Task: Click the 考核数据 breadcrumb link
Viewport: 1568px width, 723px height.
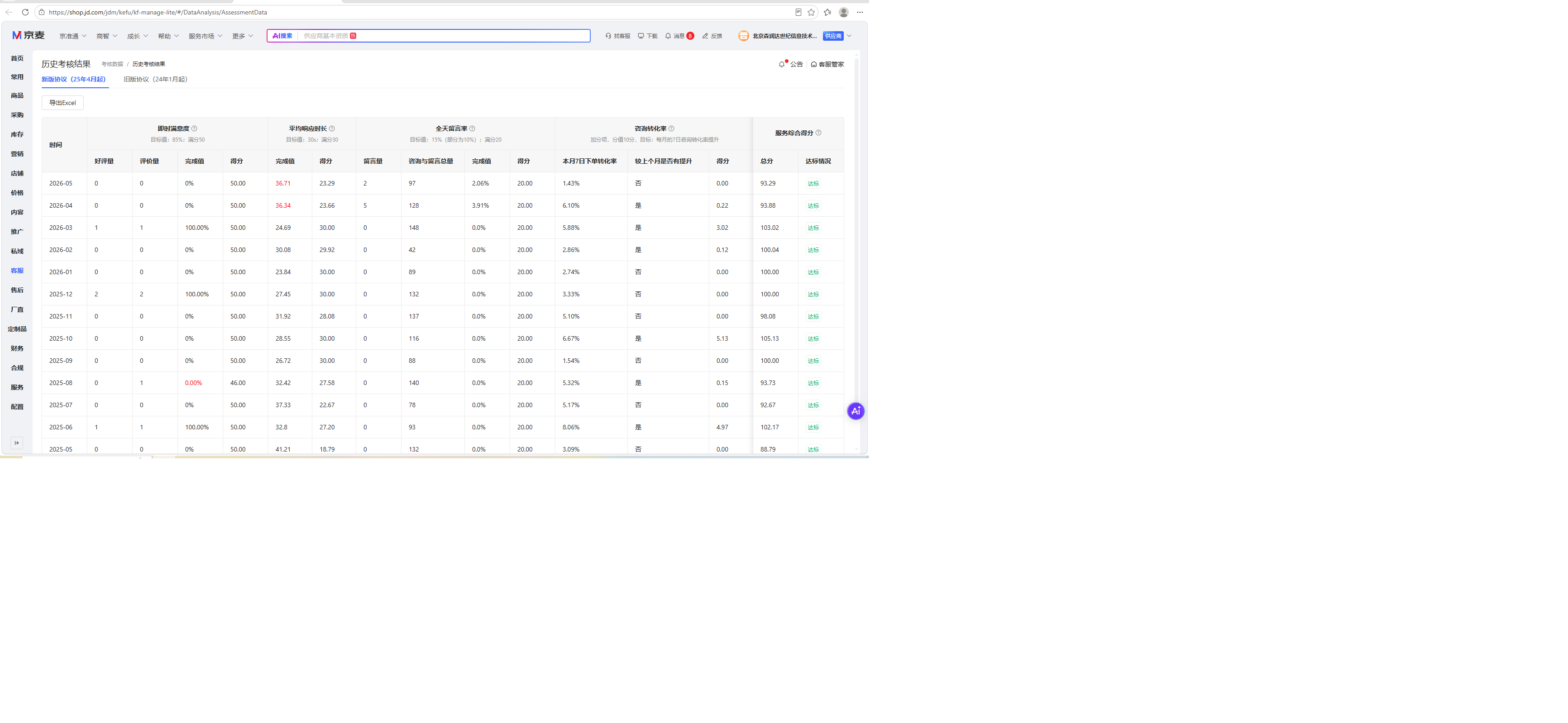Action: [x=112, y=64]
